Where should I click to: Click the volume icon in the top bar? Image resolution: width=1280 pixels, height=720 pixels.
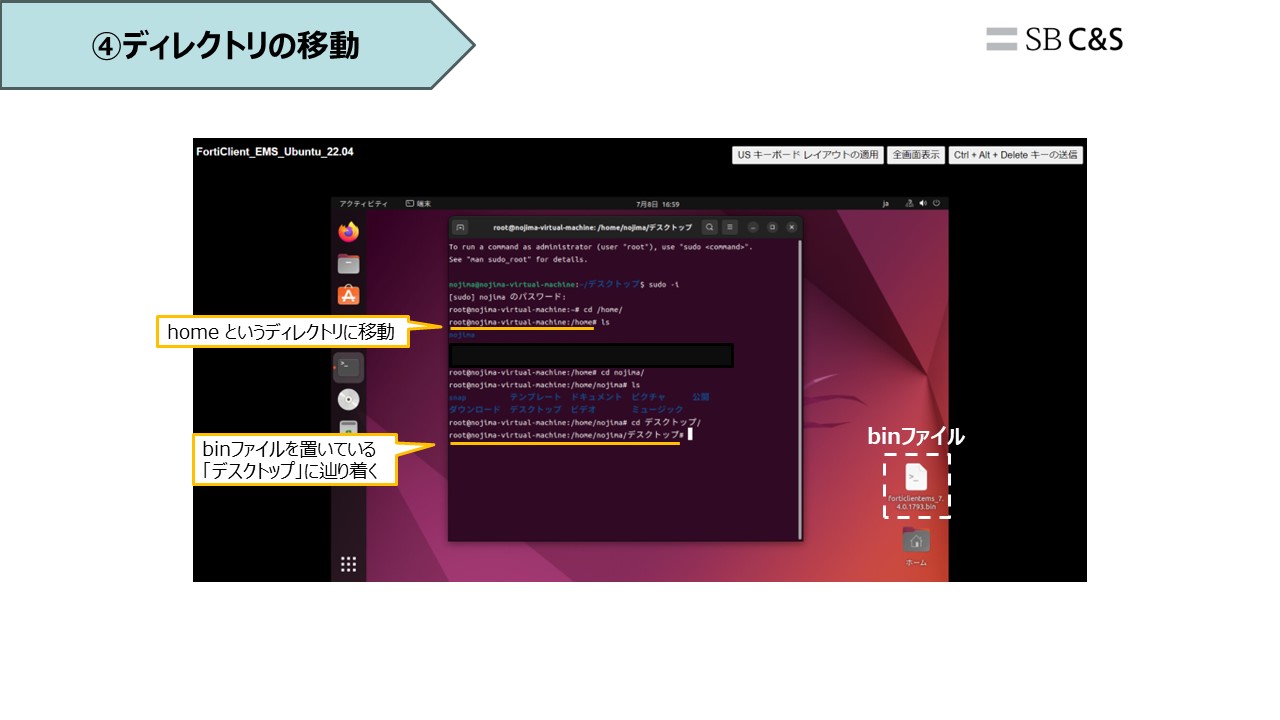(922, 204)
